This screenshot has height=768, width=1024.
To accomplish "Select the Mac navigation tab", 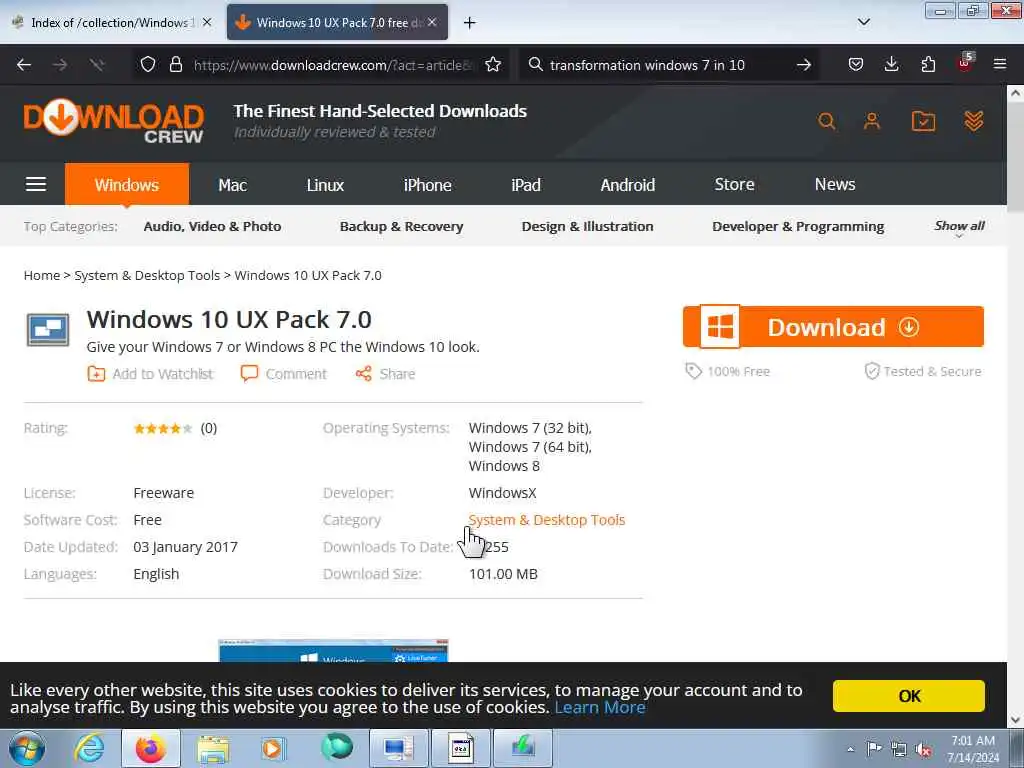I will point(232,185).
